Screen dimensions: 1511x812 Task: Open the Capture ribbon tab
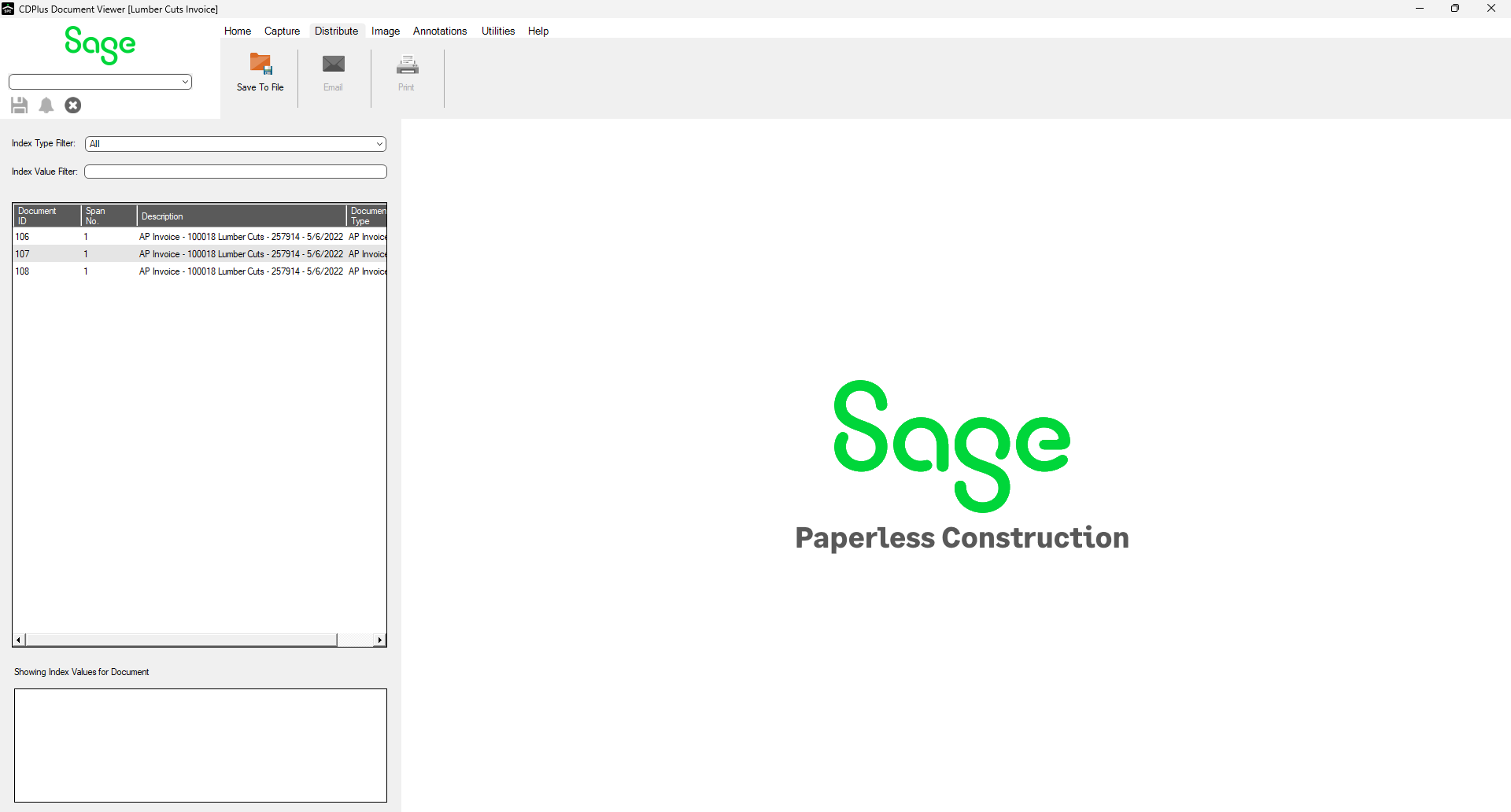pyautogui.click(x=282, y=31)
